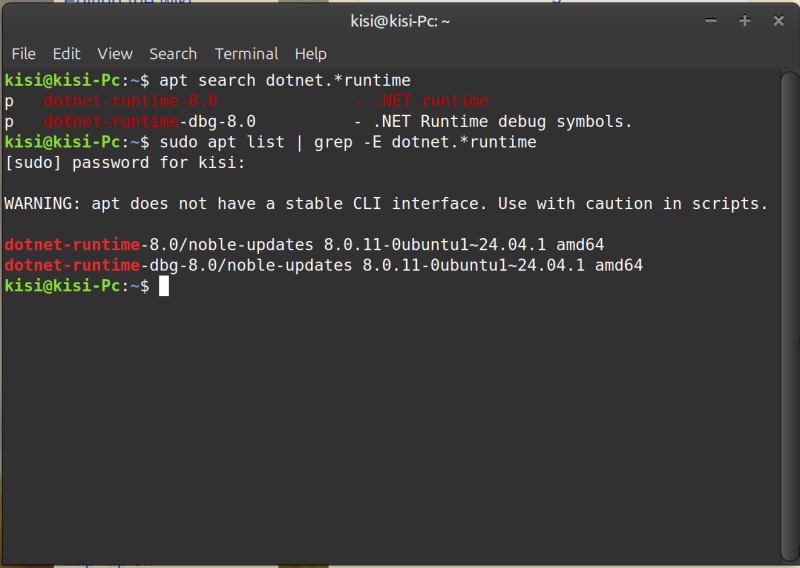Click dotnet-runtime-dbg-8.0/noble-updates output line
The height and width of the screenshot is (568, 800).
324,265
